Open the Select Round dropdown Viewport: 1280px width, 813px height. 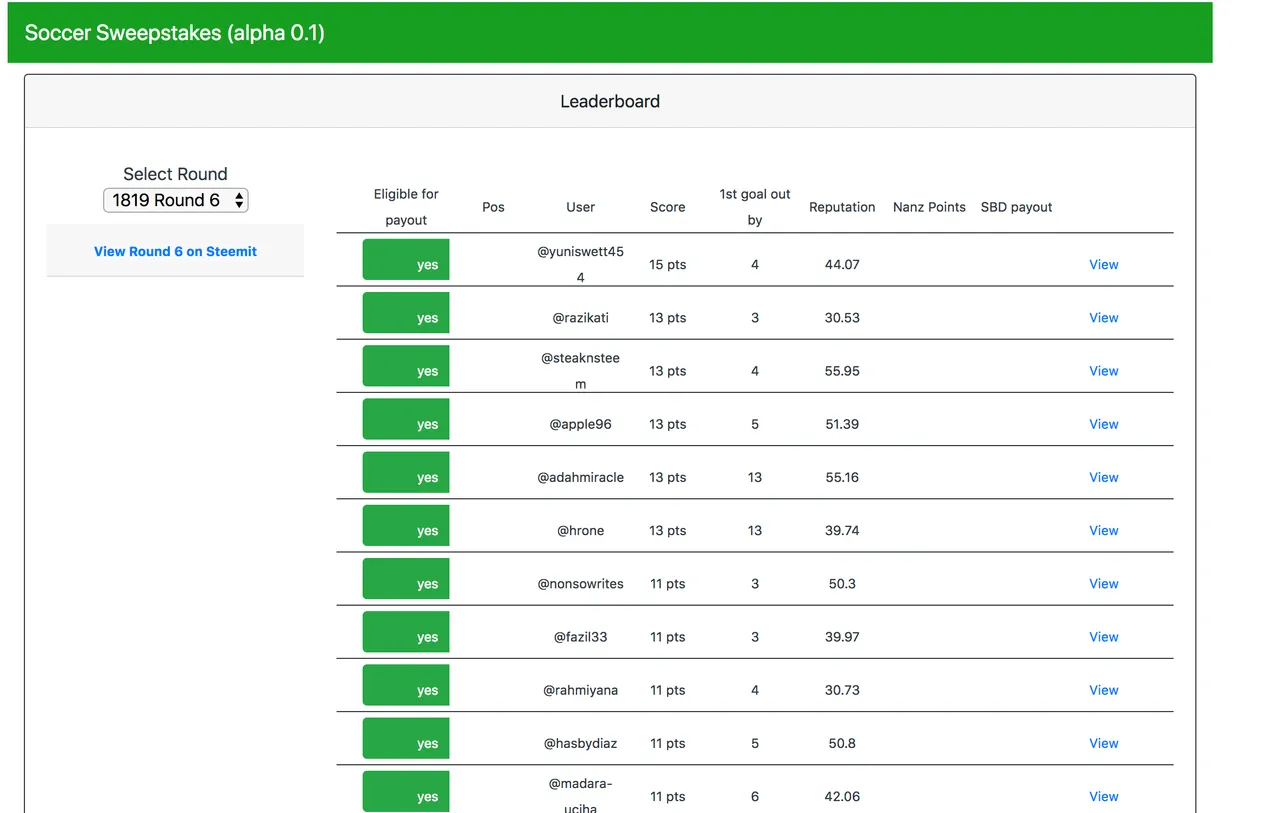tap(176, 200)
